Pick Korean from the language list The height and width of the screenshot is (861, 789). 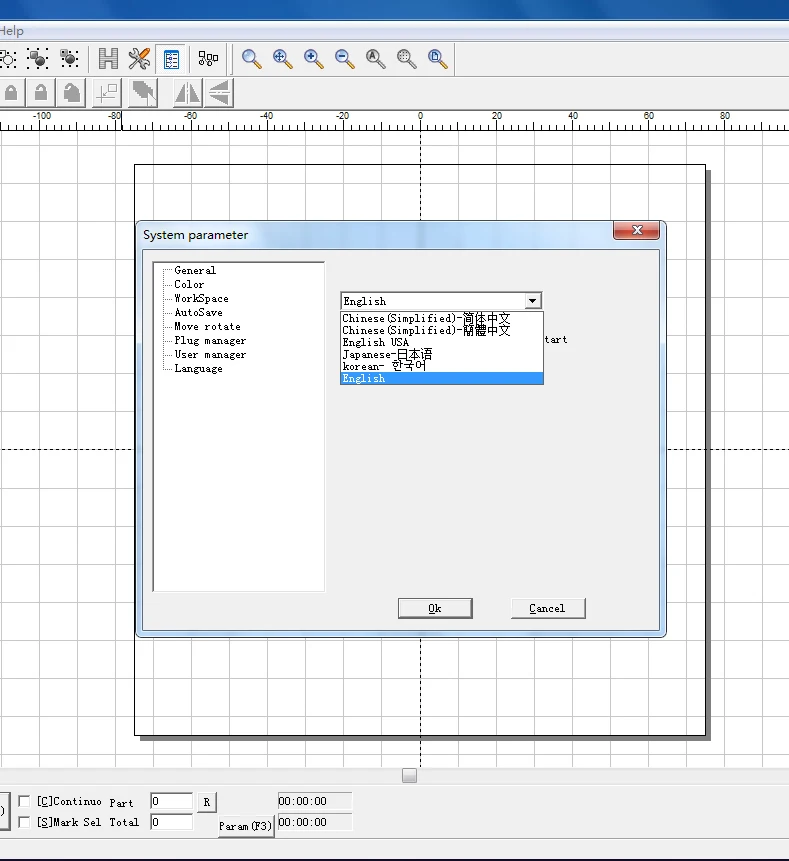(x=383, y=366)
